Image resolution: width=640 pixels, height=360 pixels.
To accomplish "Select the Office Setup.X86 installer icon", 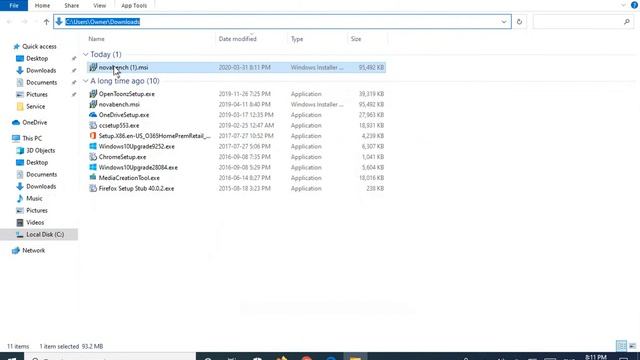I will pyautogui.click(x=93, y=136).
